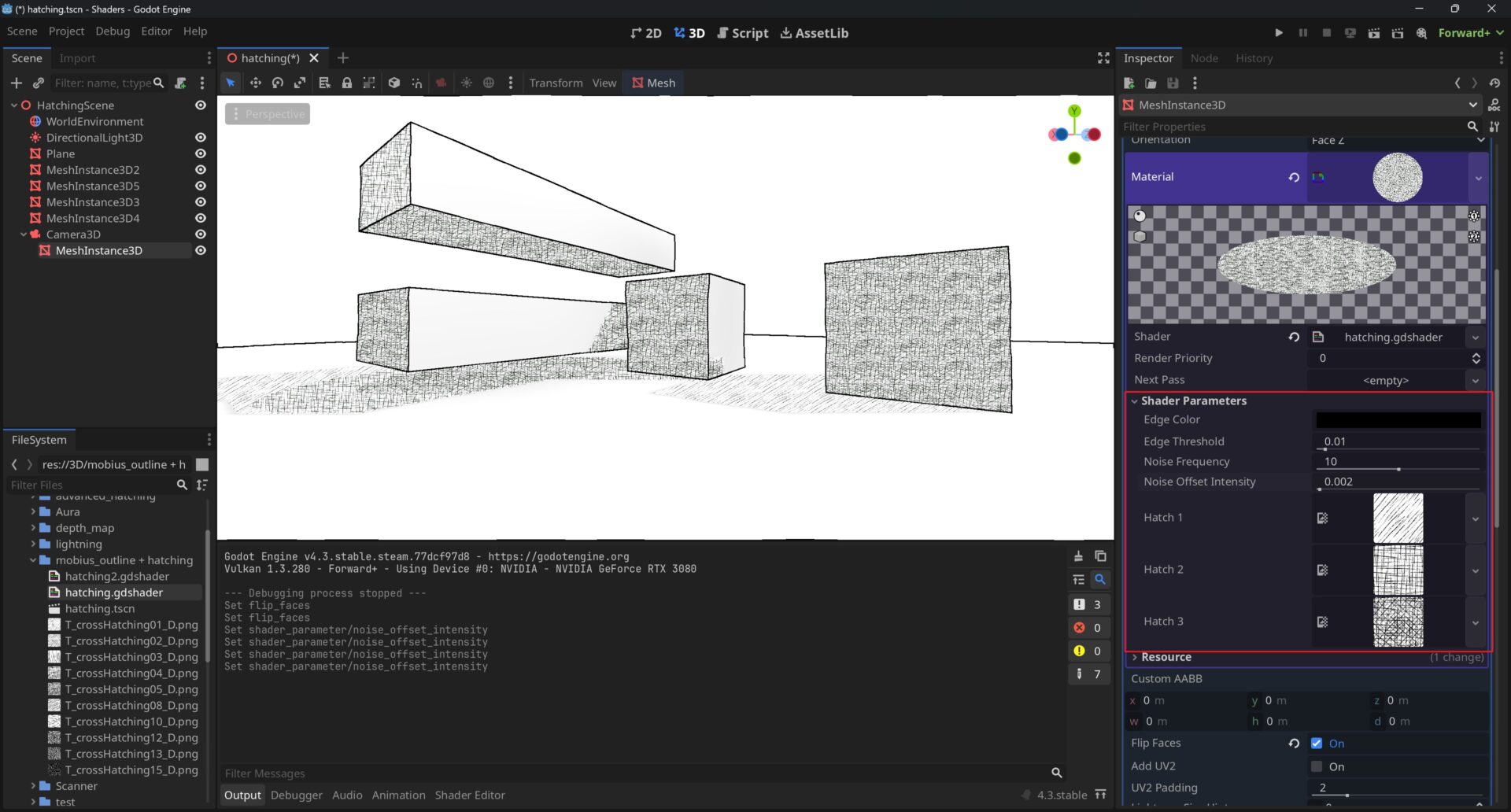Viewport: 1511px width, 812px height.
Task: Toggle split mode icon in FileSystem path bar
Action: [202, 464]
